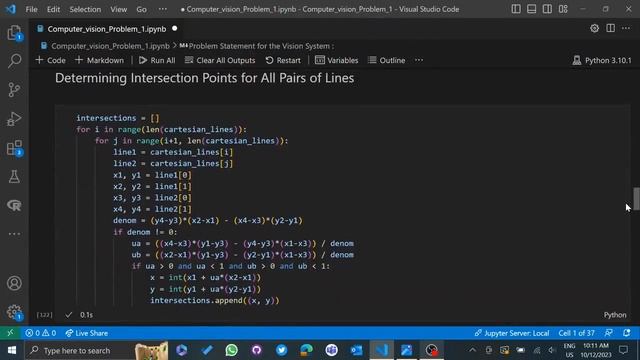Image resolution: width=640 pixels, height=360 pixels.
Task: Click the line intersections = []
Action: [118, 118]
